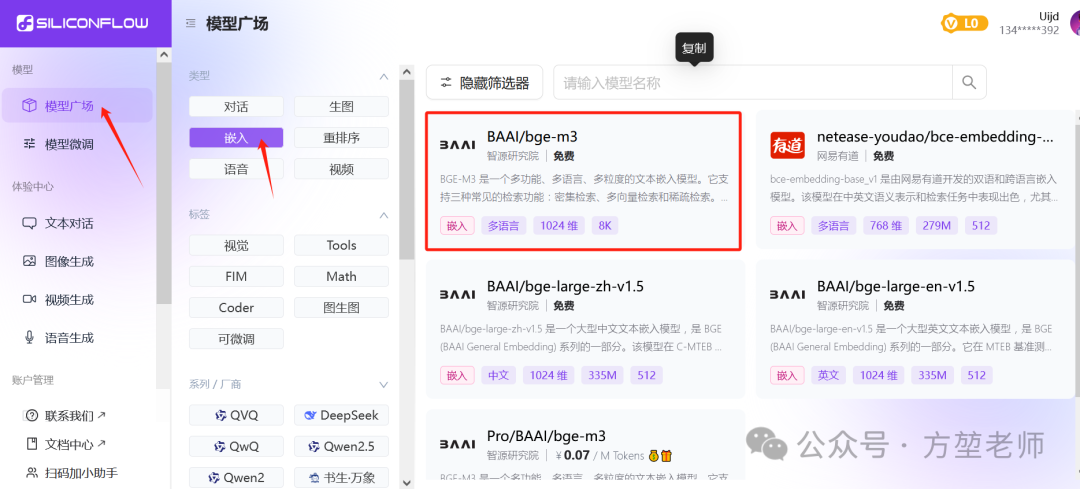Viewport: 1080px width, 489px height.
Task: Click the BAAI logo of bge-large-zh-v1.5
Action: coord(457,294)
